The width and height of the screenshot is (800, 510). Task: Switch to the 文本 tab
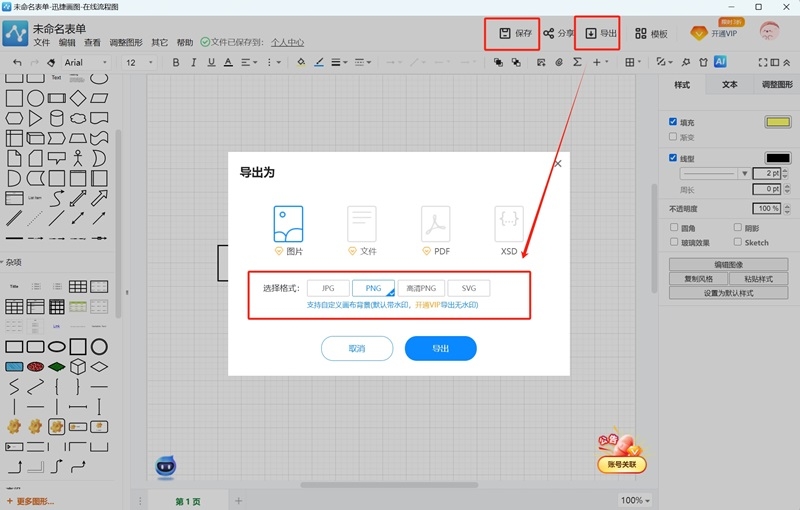click(730, 85)
